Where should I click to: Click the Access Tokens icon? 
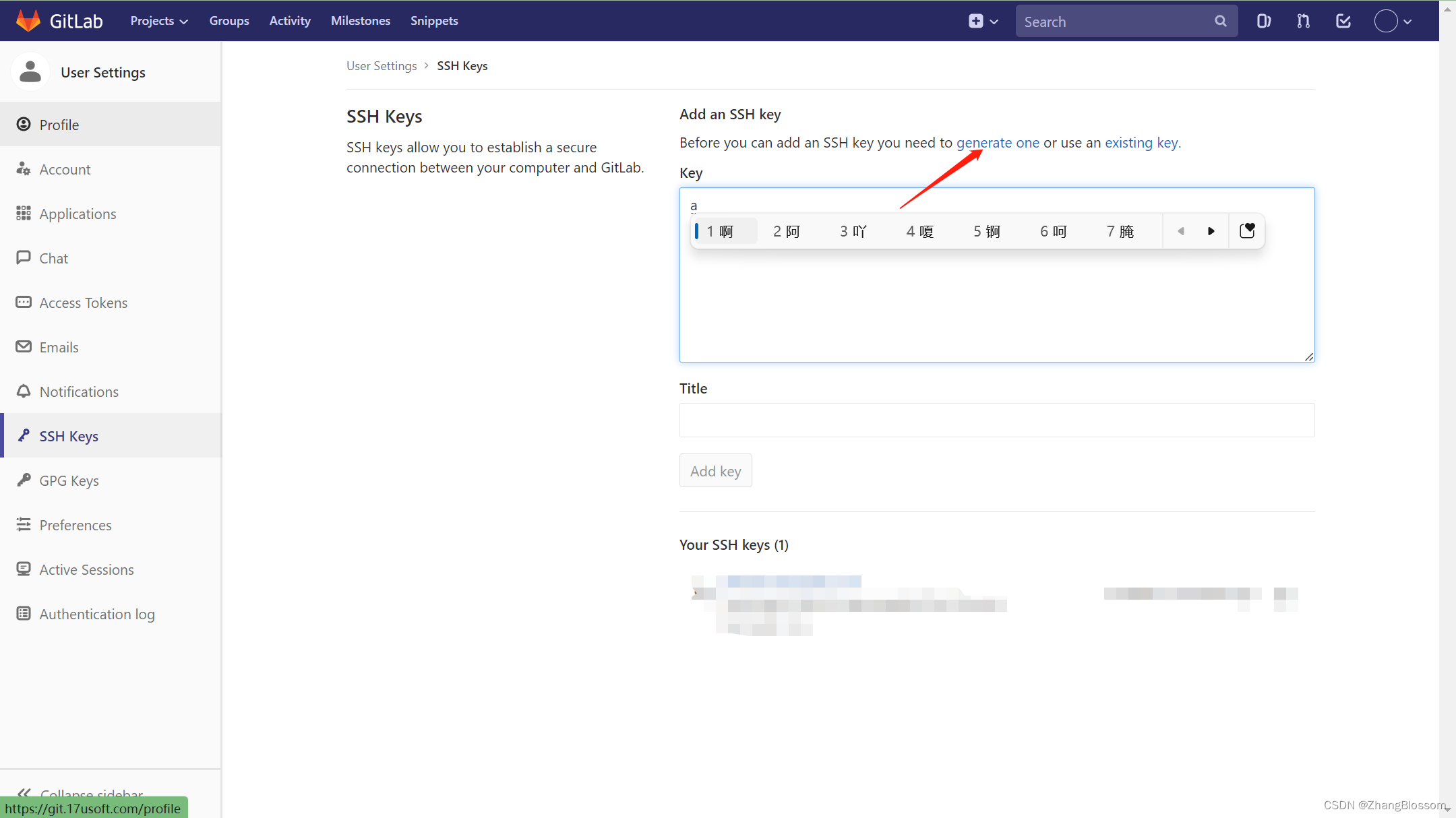click(24, 302)
